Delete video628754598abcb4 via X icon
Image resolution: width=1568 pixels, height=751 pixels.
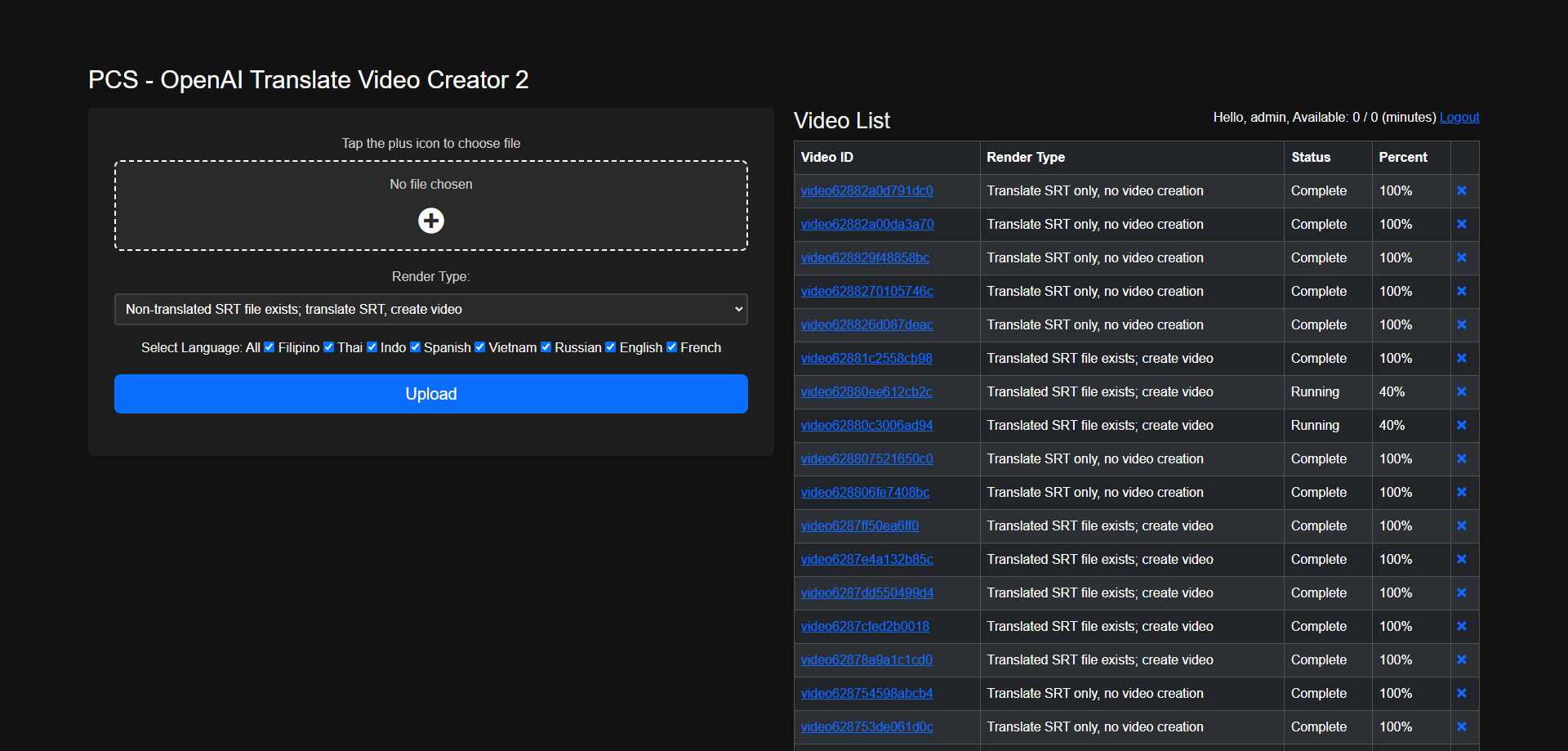pyautogui.click(x=1462, y=693)
